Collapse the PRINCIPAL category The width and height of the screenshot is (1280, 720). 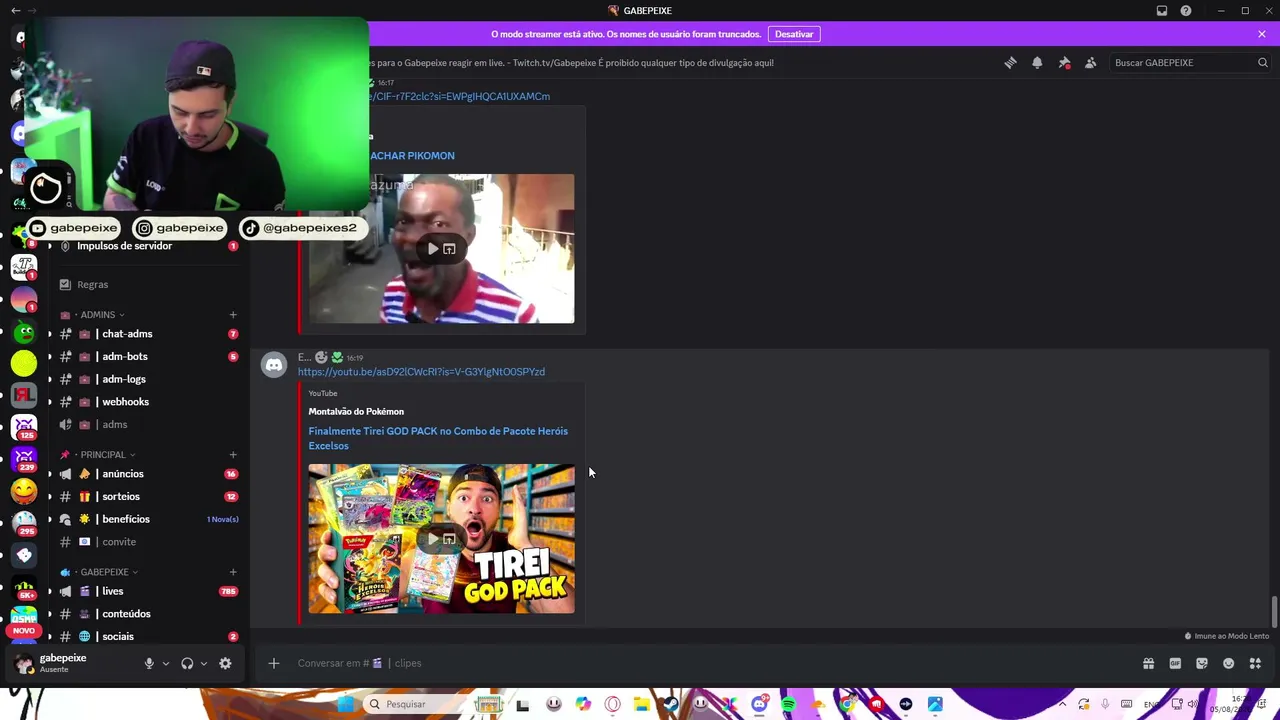(103, 455)
